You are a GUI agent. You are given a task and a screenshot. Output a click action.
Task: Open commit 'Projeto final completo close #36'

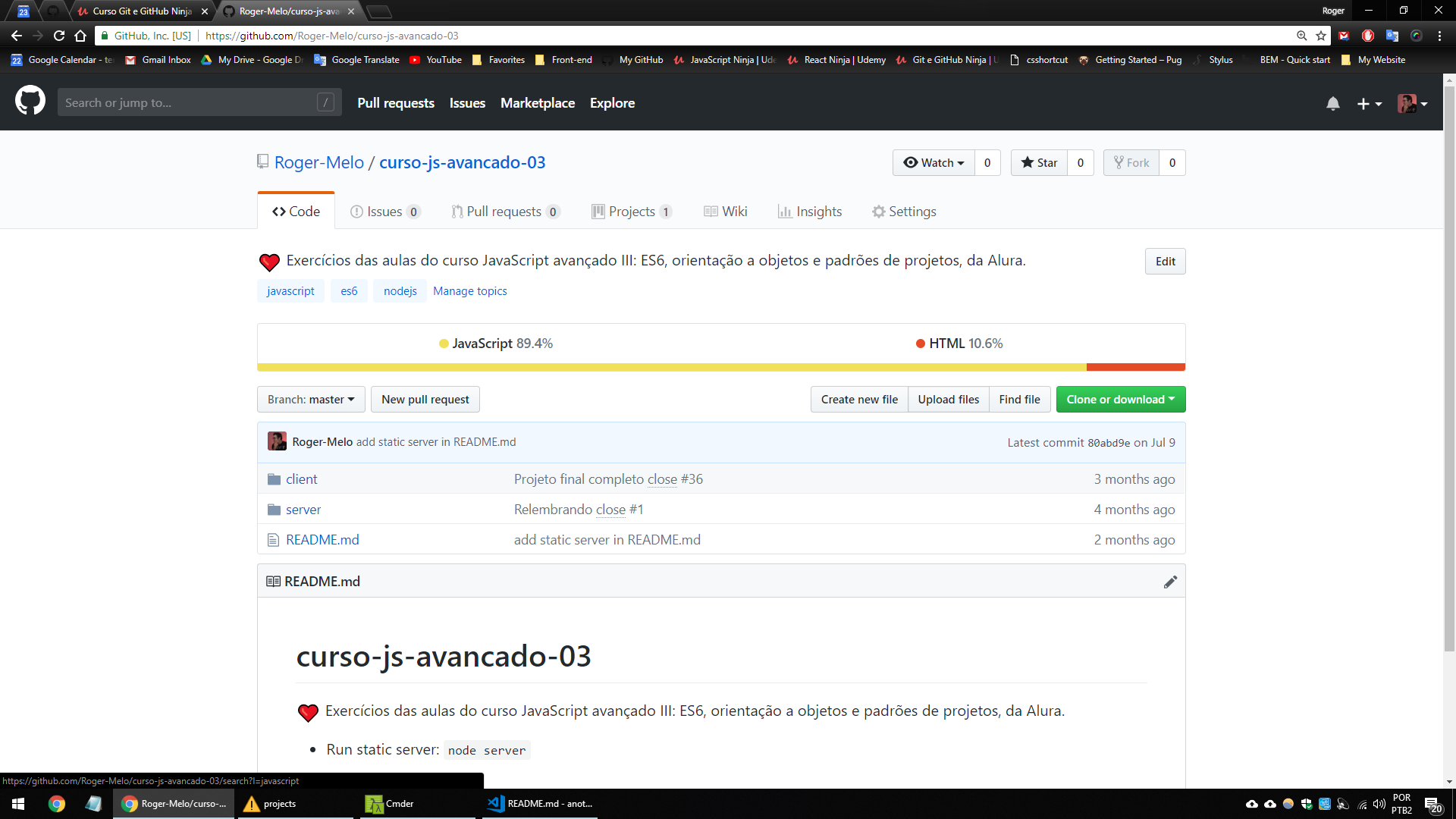pos(608,479)
